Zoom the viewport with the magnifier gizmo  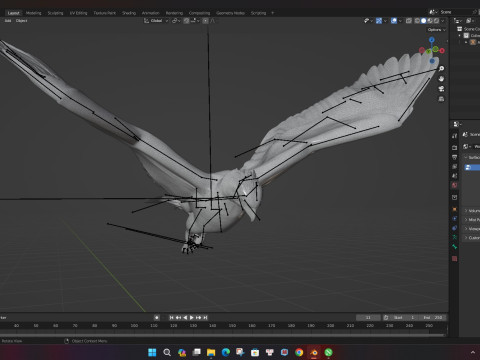441,69
